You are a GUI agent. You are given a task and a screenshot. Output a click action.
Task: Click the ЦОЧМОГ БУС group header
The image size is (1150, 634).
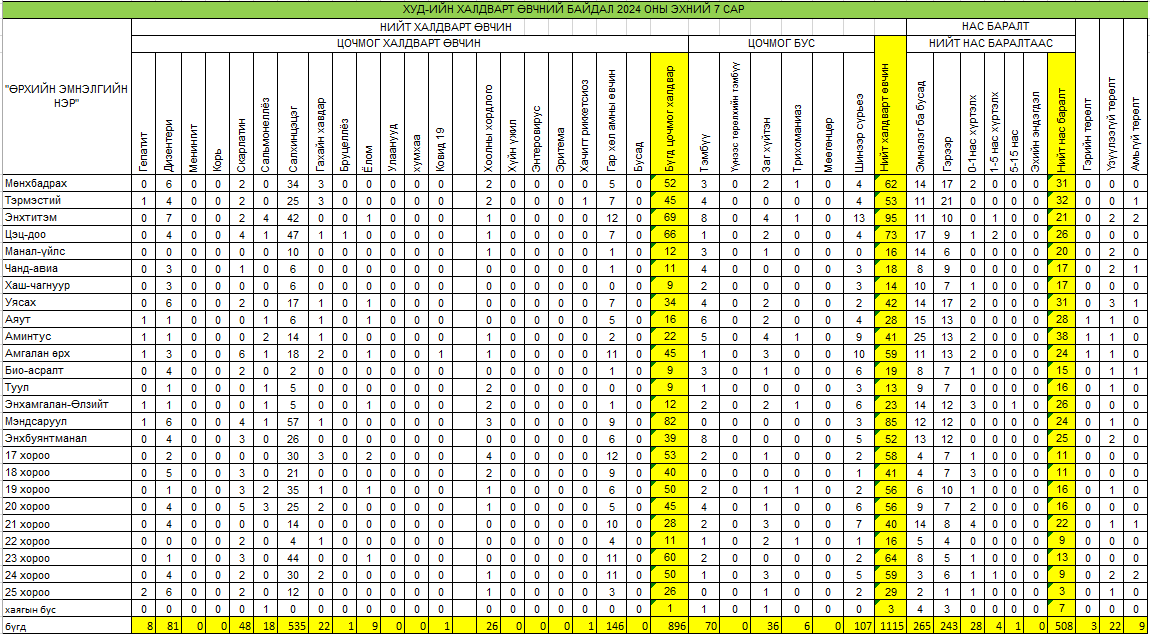click(x=781, y=44)
